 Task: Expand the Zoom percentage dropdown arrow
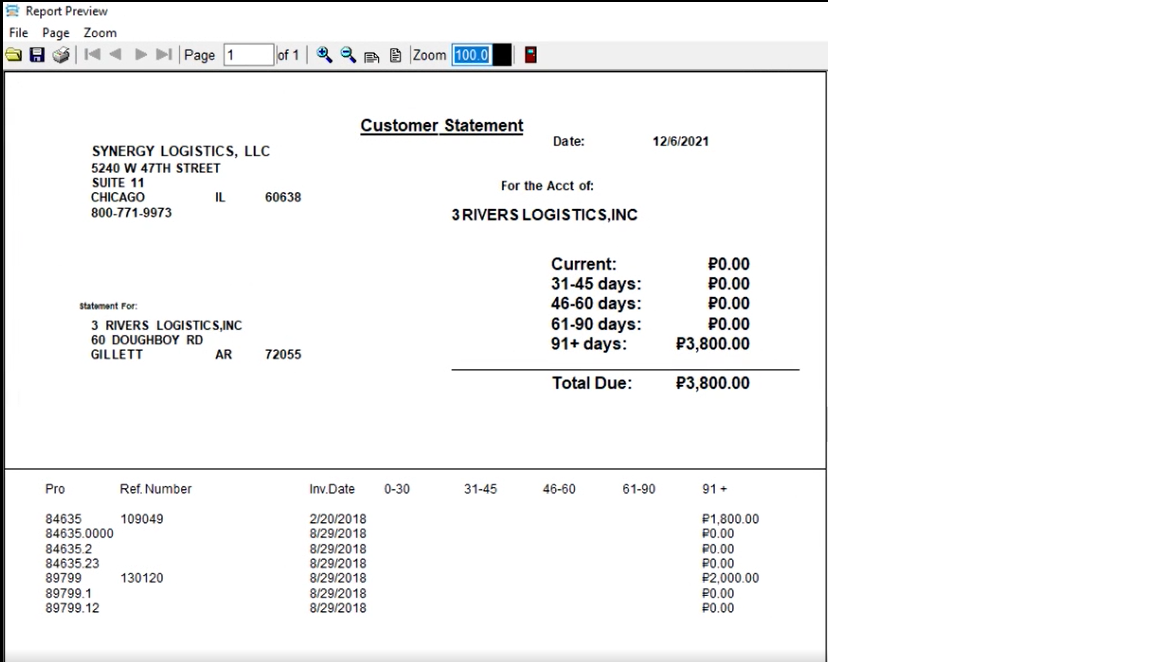tap(502, 55)
